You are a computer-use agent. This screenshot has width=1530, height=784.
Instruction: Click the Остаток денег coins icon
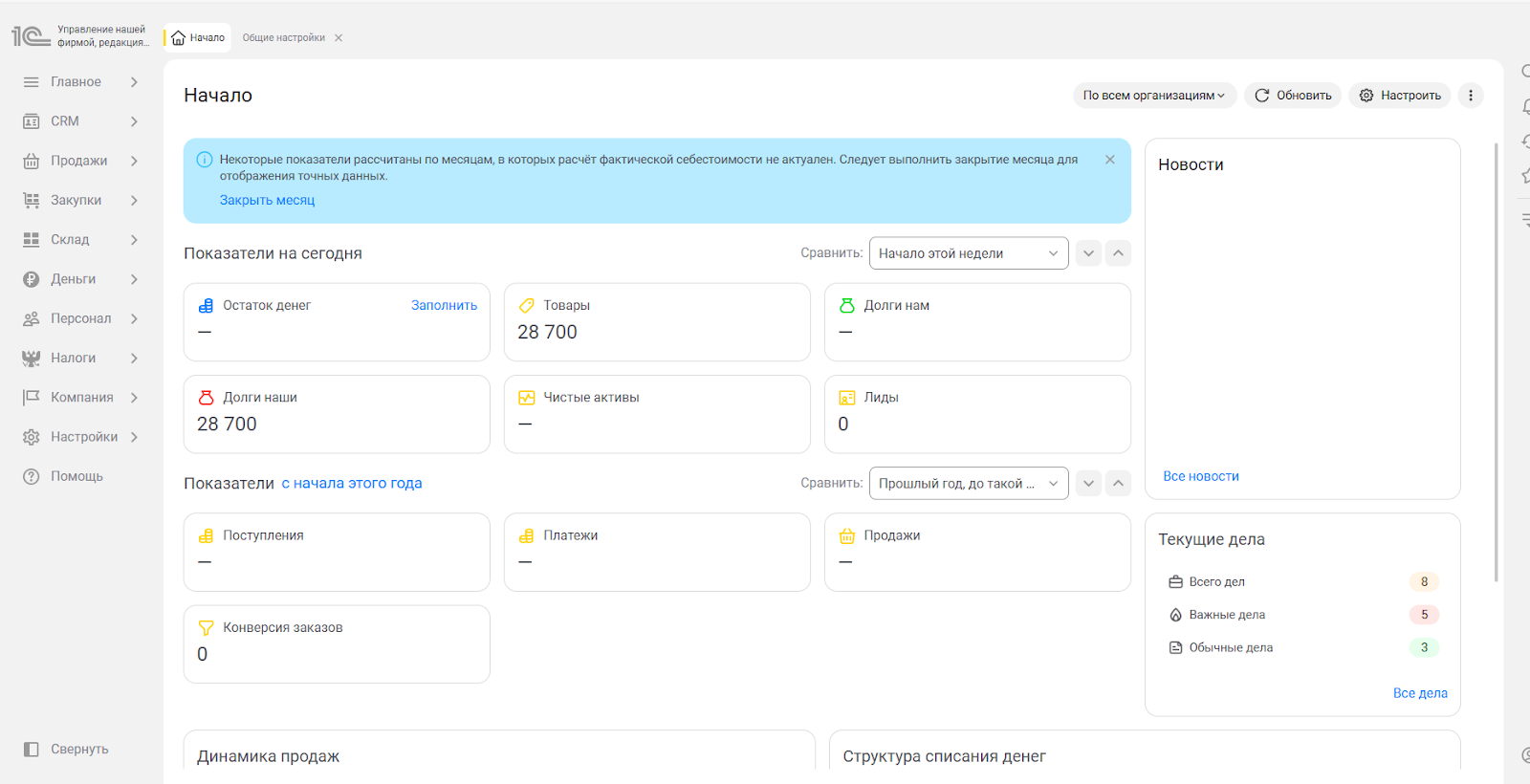(x=206, y=306)
